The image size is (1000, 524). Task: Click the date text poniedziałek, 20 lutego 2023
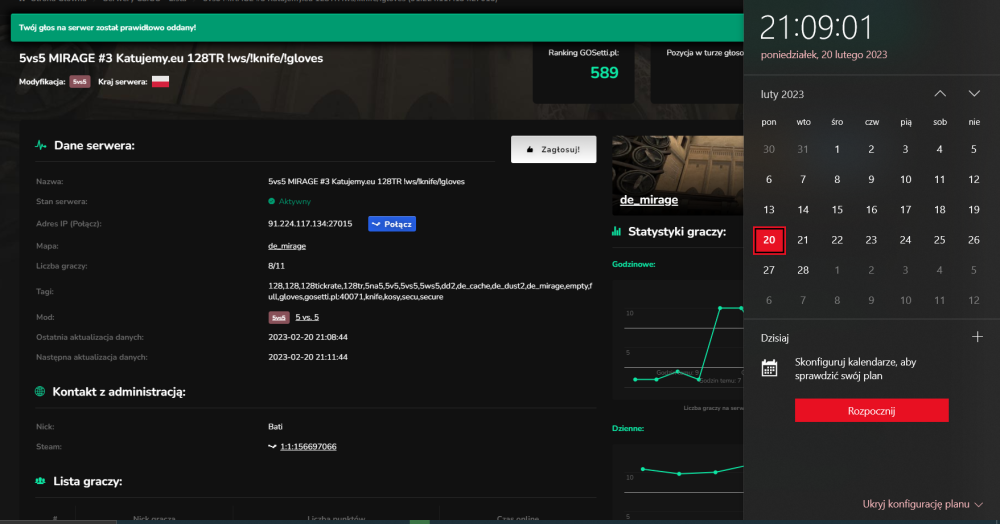click(x=824, y=55)
